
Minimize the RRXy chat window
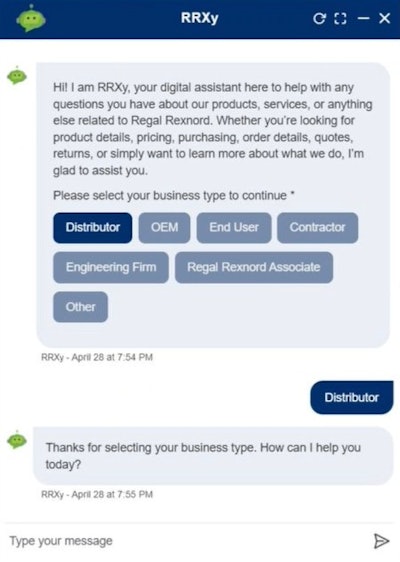[363, 18]
